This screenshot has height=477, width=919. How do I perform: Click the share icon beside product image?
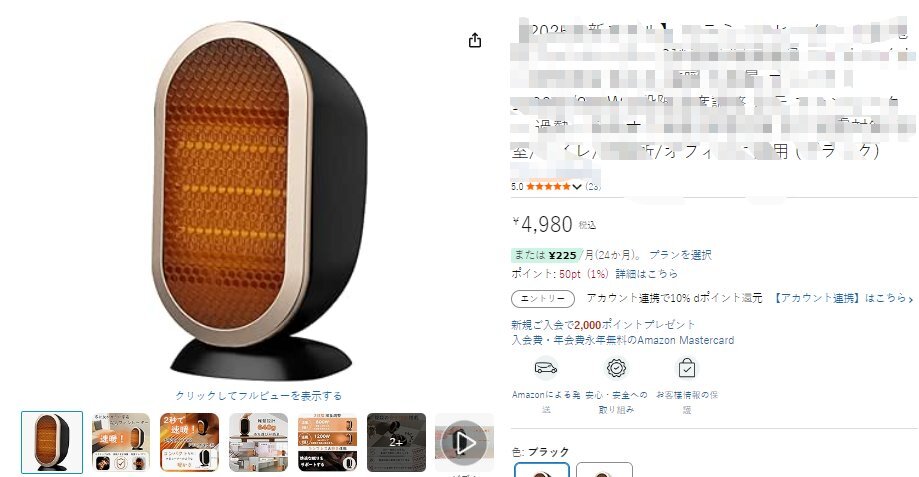pyautogui.click(x=475, y=40)
